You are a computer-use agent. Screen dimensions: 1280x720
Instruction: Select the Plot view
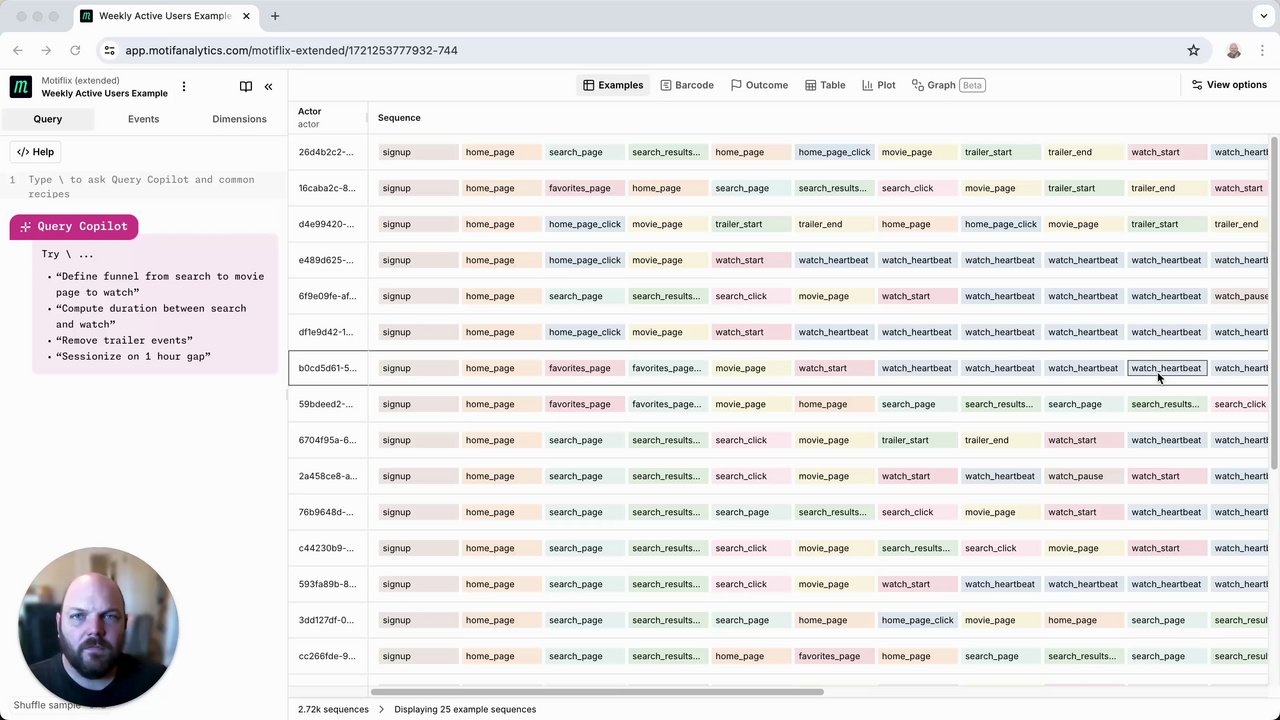(879, 85)
